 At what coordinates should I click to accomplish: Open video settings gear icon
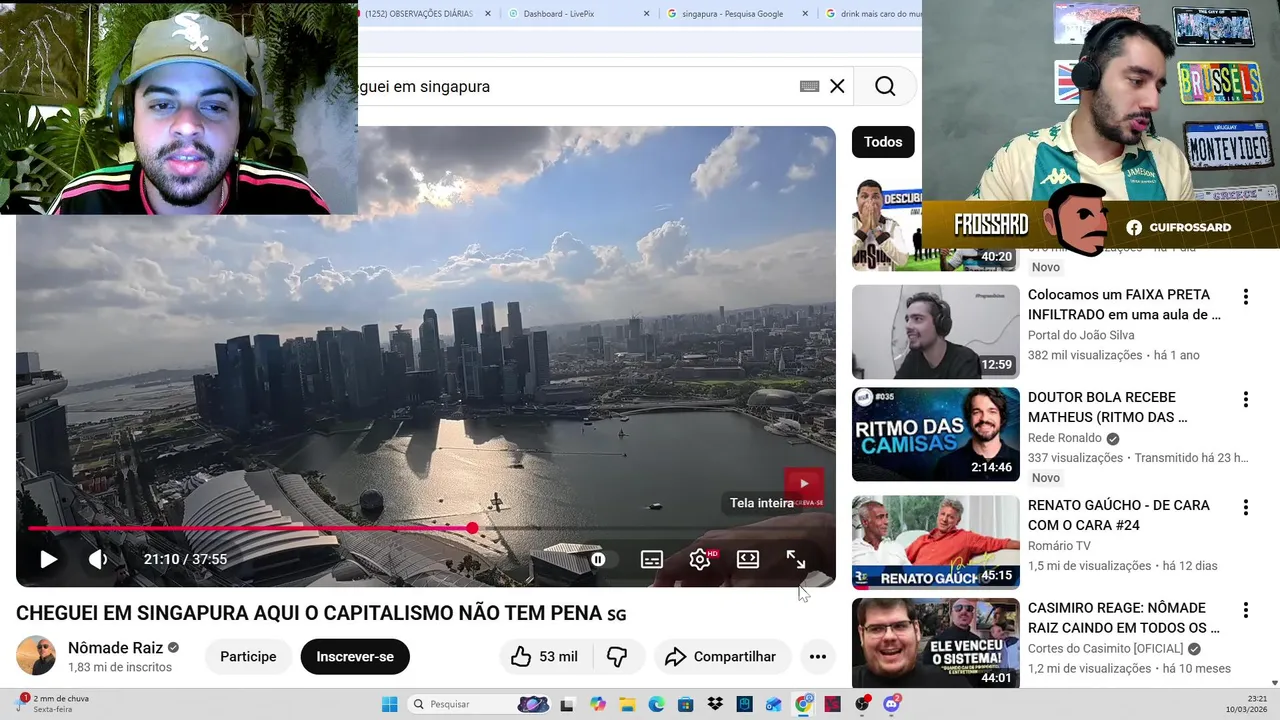[700, 559]
